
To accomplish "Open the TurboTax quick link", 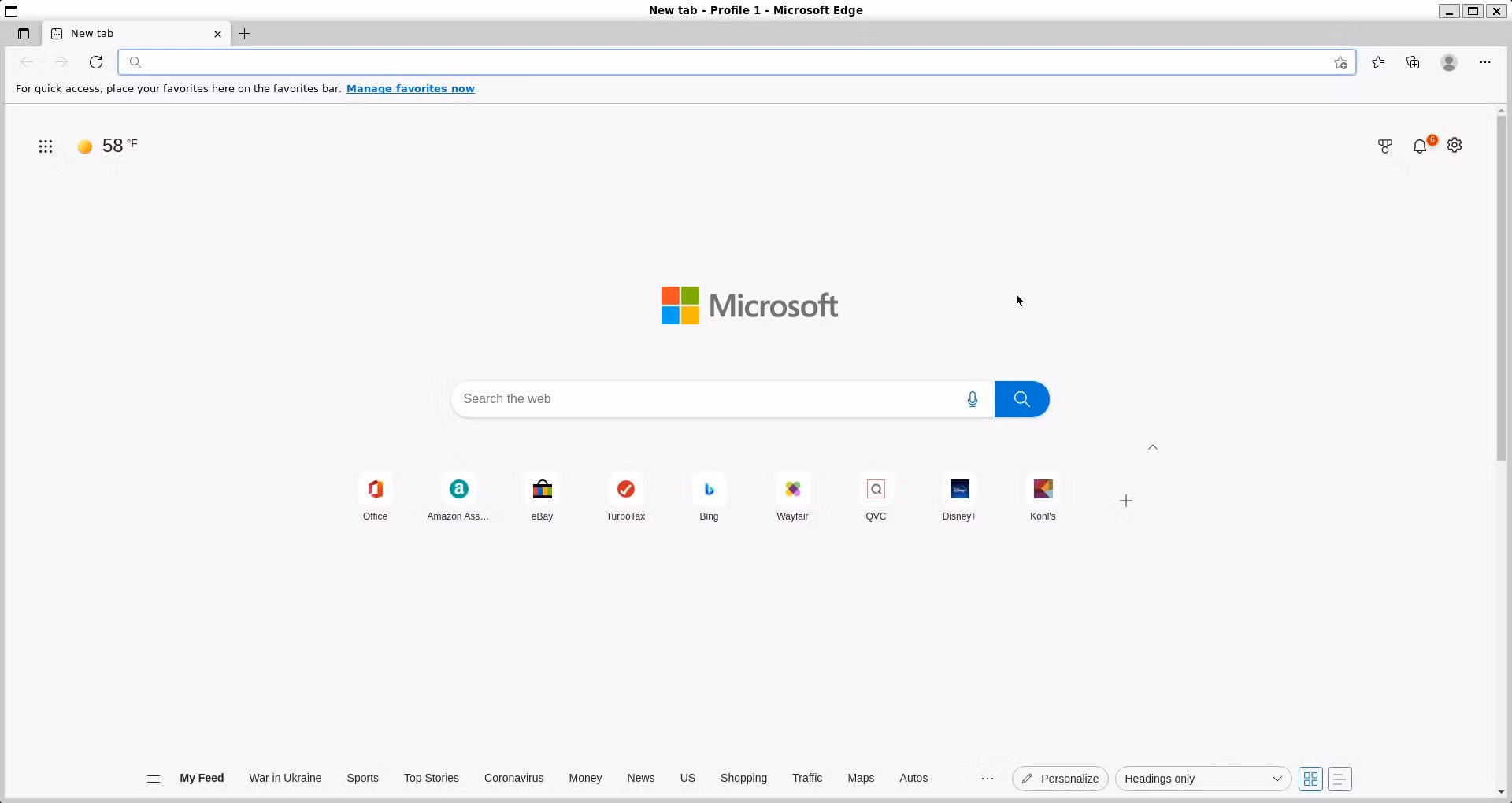I will pos(626,498).
